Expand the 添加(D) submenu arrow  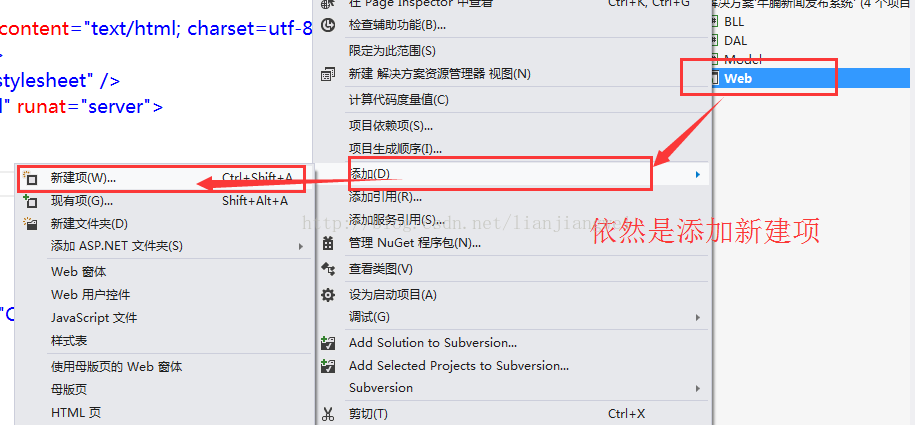pyautogui.click(x=697, y=174)
